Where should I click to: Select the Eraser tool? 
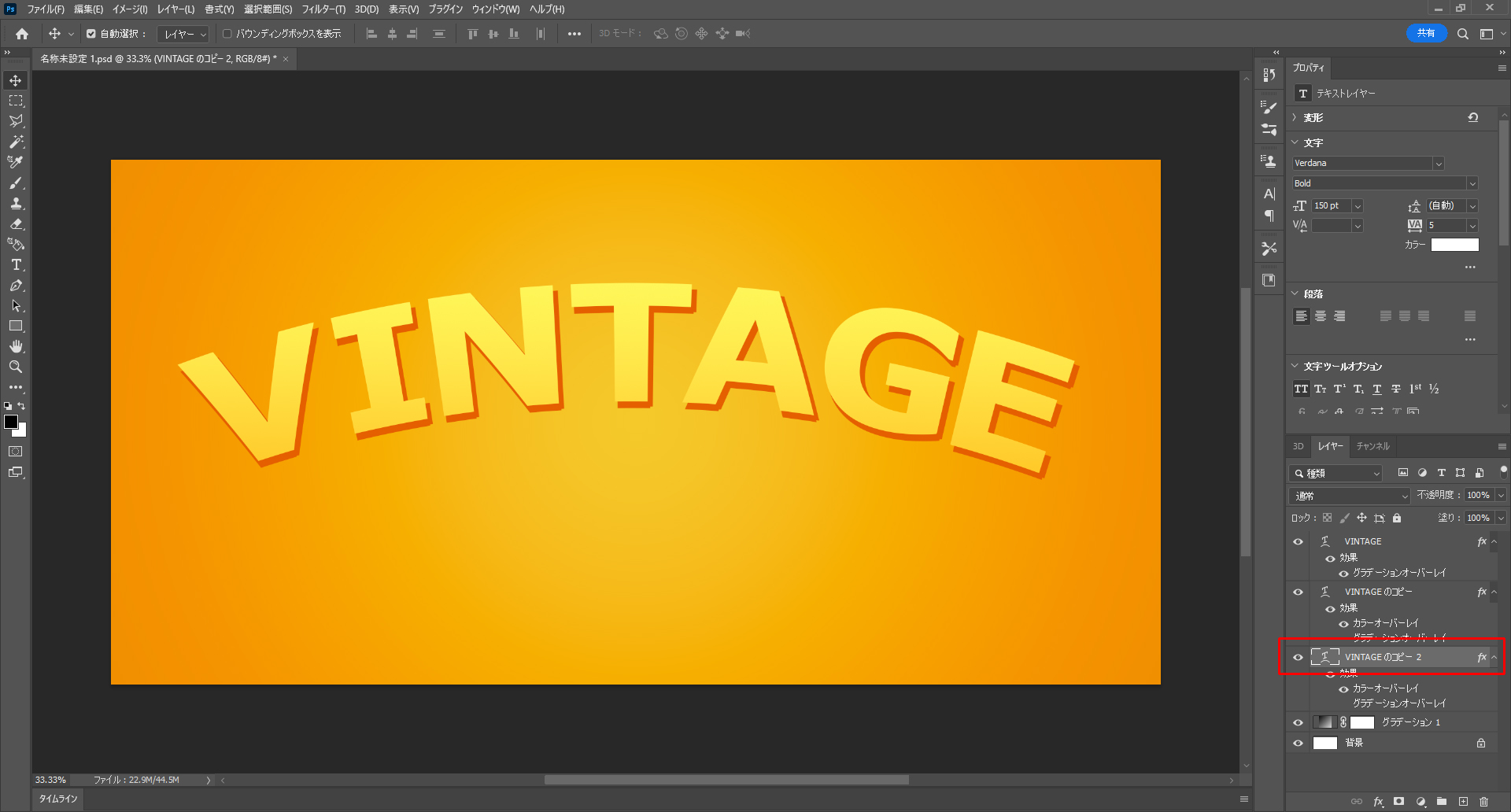[x=16, y=224]
